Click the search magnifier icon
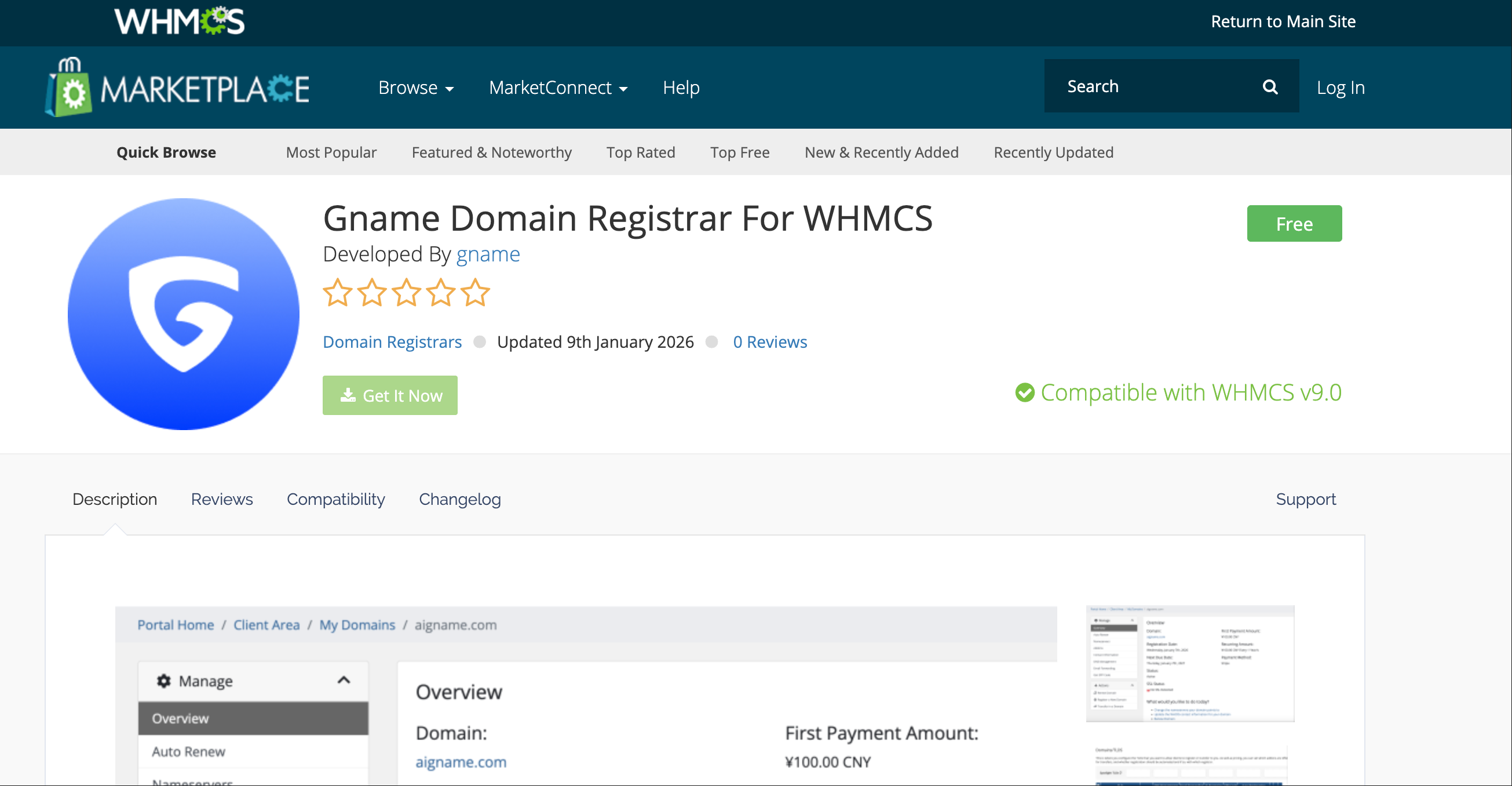Viewport: 1512px width, 786px height. (1270, 87)
